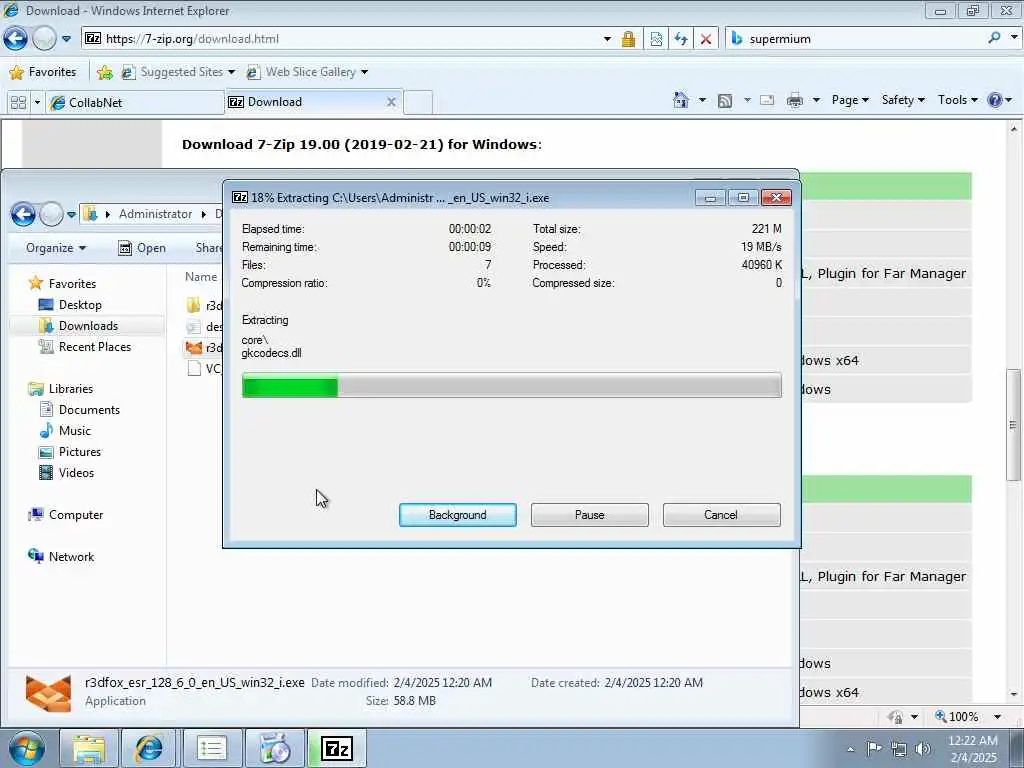This screenshot has height=768, width=1024.
Task: Click the compatibility view icon
Action: [x=656, y=39]
